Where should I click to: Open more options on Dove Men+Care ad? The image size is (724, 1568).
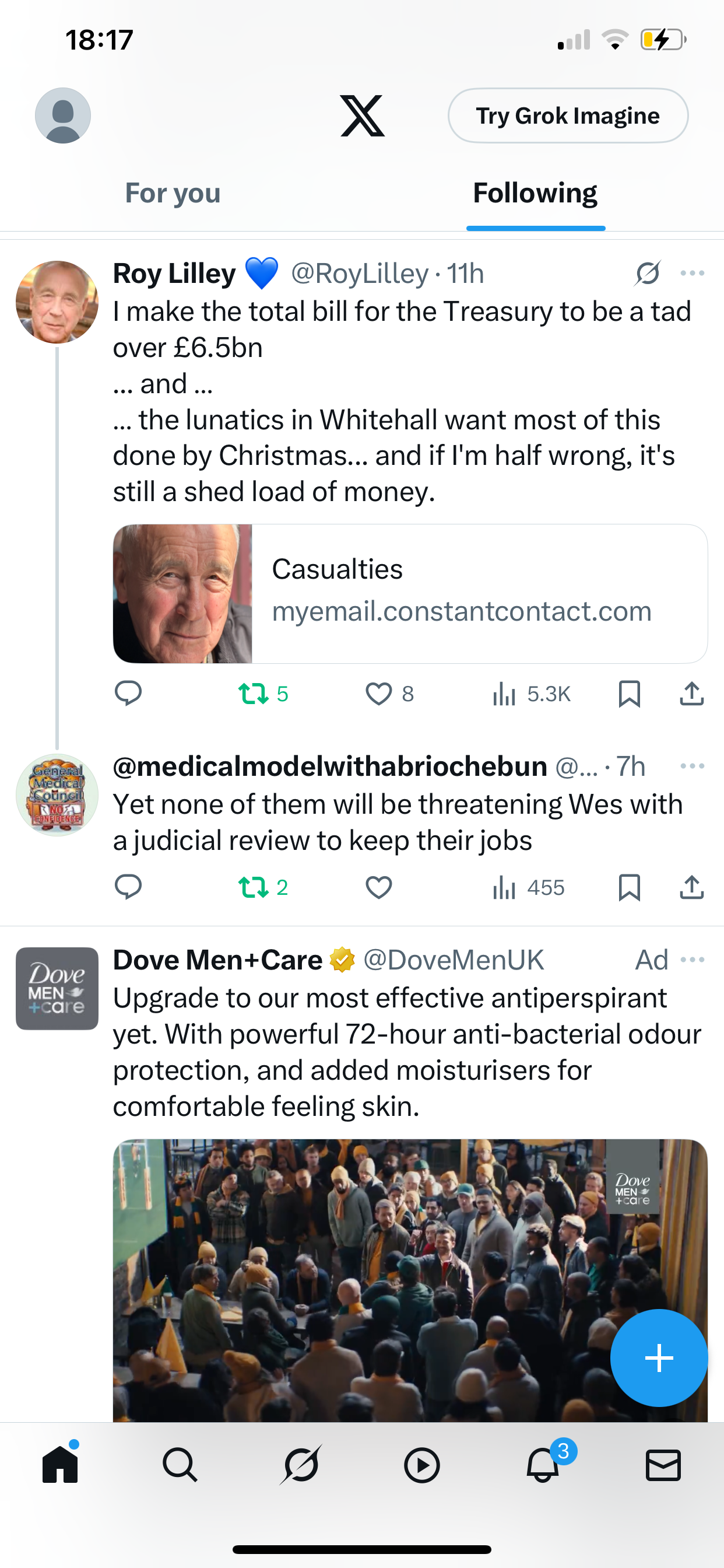coord(693,960)
